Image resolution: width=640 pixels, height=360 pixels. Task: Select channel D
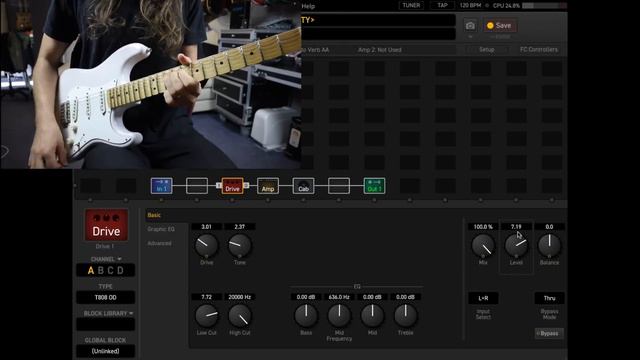[120, 270]
